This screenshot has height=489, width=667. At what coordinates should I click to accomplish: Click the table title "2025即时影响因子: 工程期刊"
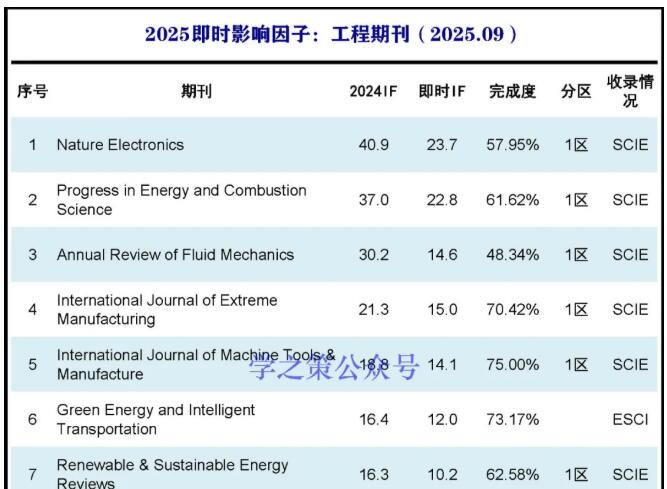tap(331, 33)
